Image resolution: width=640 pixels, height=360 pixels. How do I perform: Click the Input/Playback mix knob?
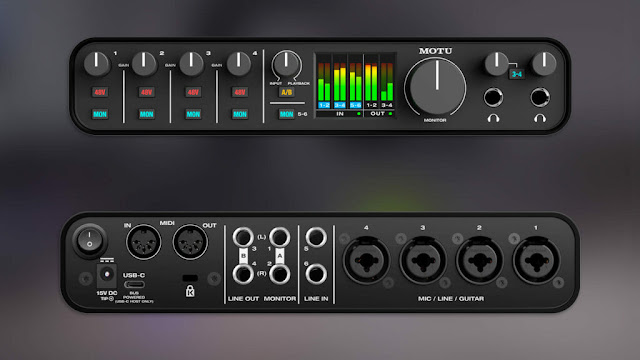pos(286,64)
